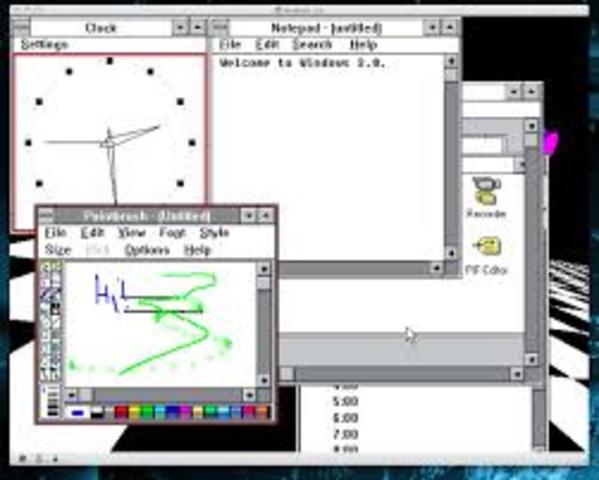
Task: Open the Font menu in Paintbrush
Action: coord(172,233)
